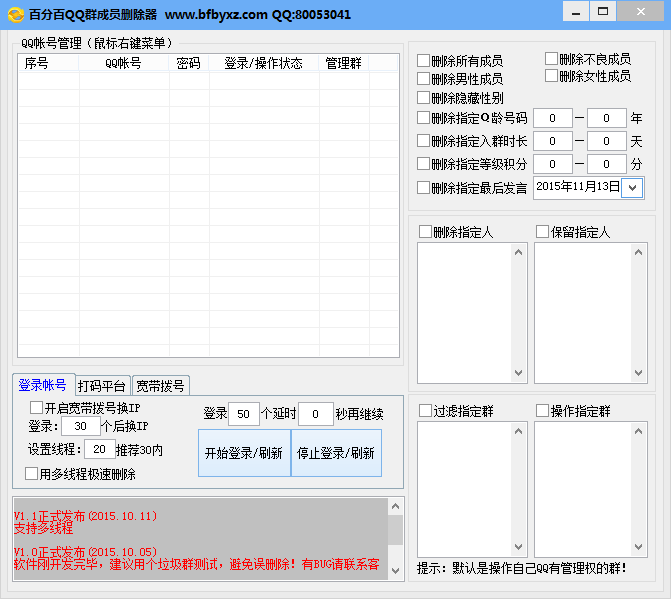Click the 延时 seconds input field

(x=315, y=414)
